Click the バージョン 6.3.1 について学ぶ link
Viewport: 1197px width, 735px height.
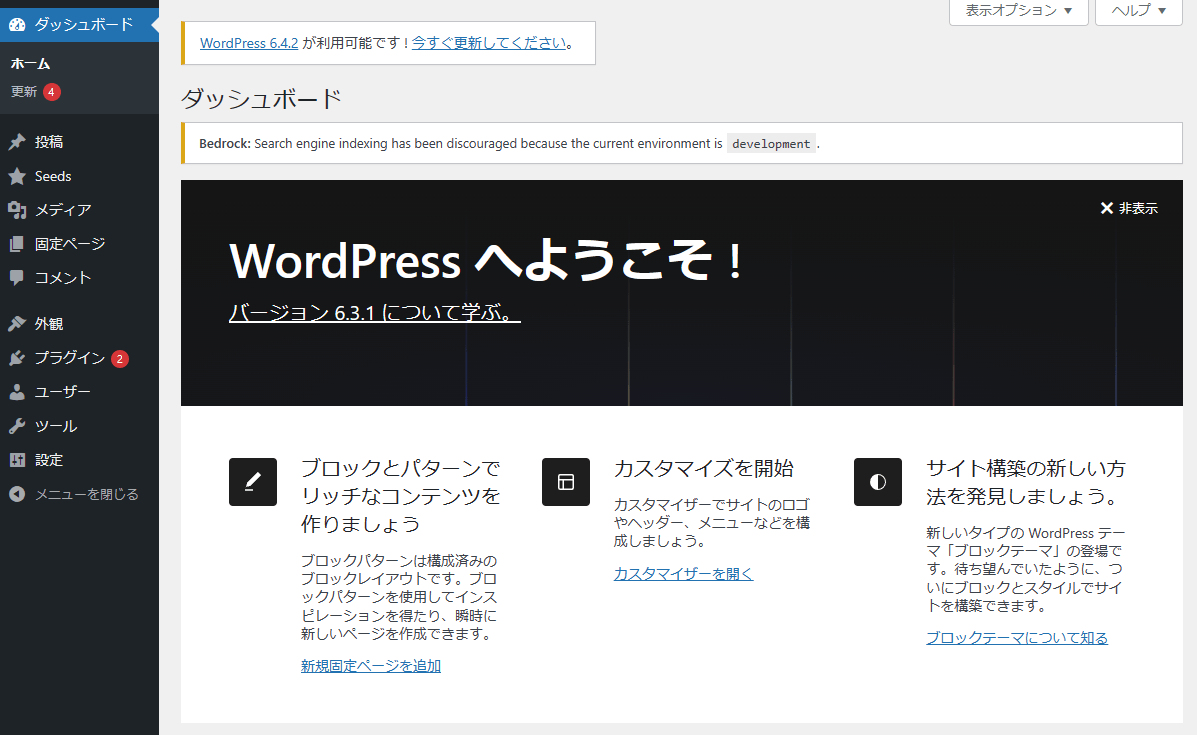tap(375, 312)
